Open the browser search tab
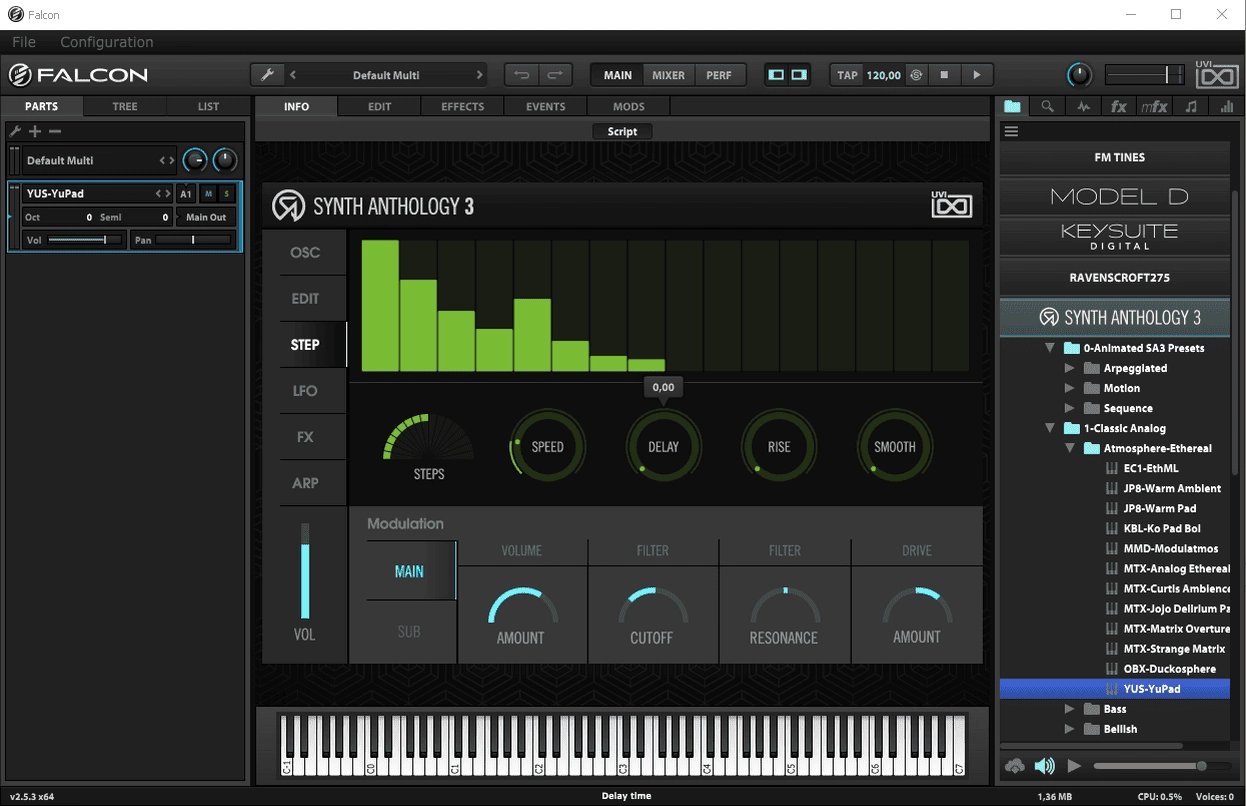The image size is (1246, 806). pyautogui.click(x=1047, y=106)
